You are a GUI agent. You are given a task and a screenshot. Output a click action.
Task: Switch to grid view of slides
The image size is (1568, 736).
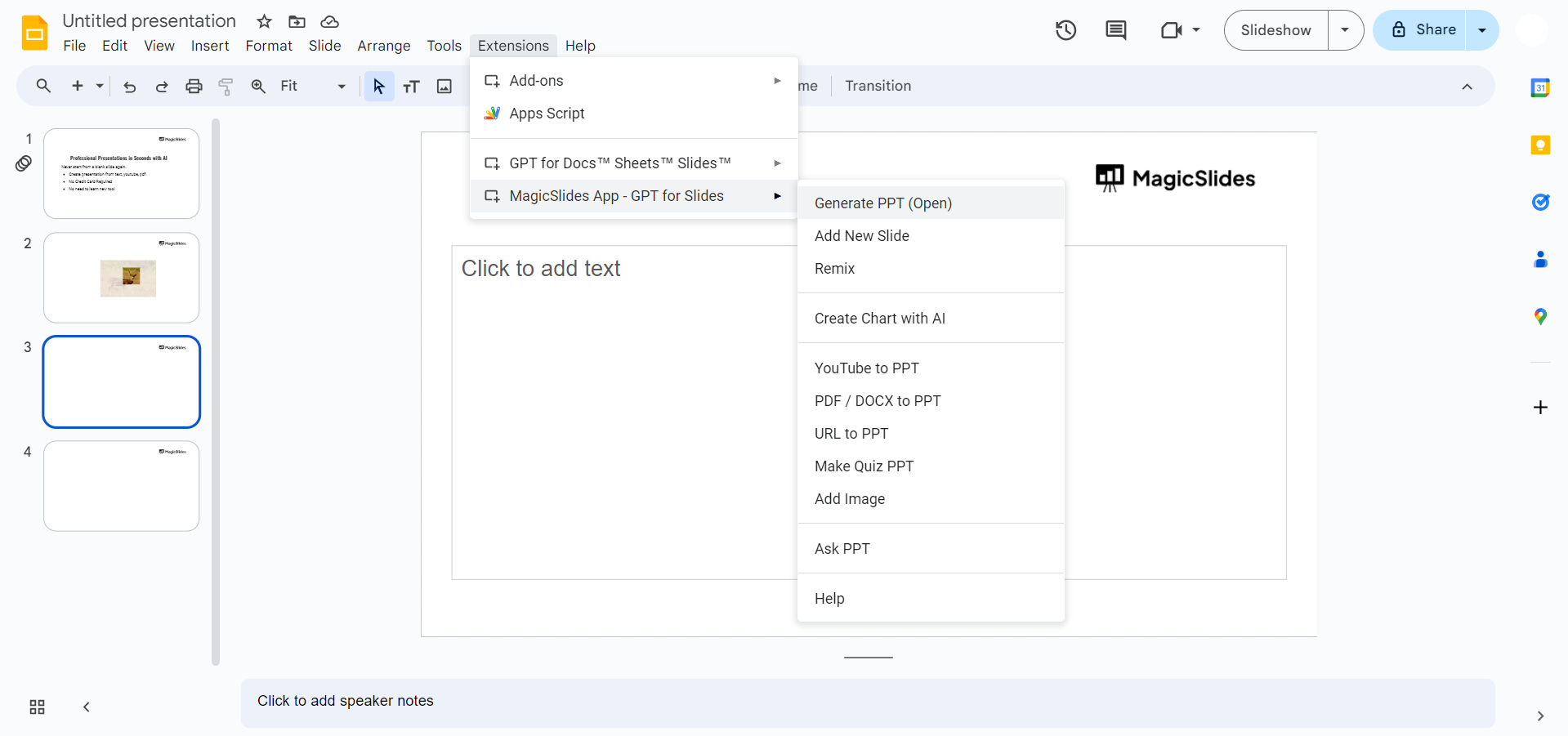(x=37, y=707)
